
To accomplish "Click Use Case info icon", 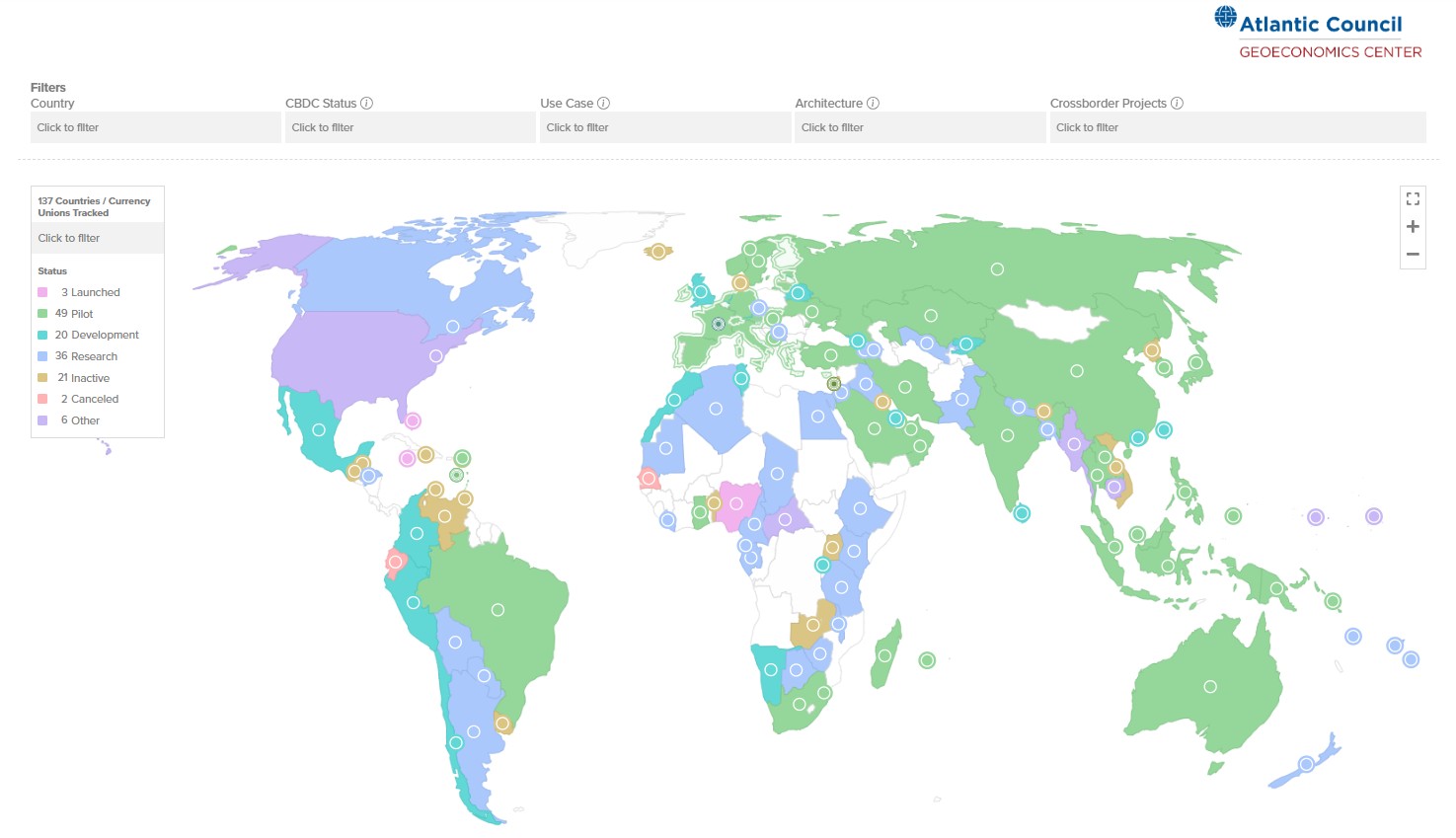I will (603, 104).
